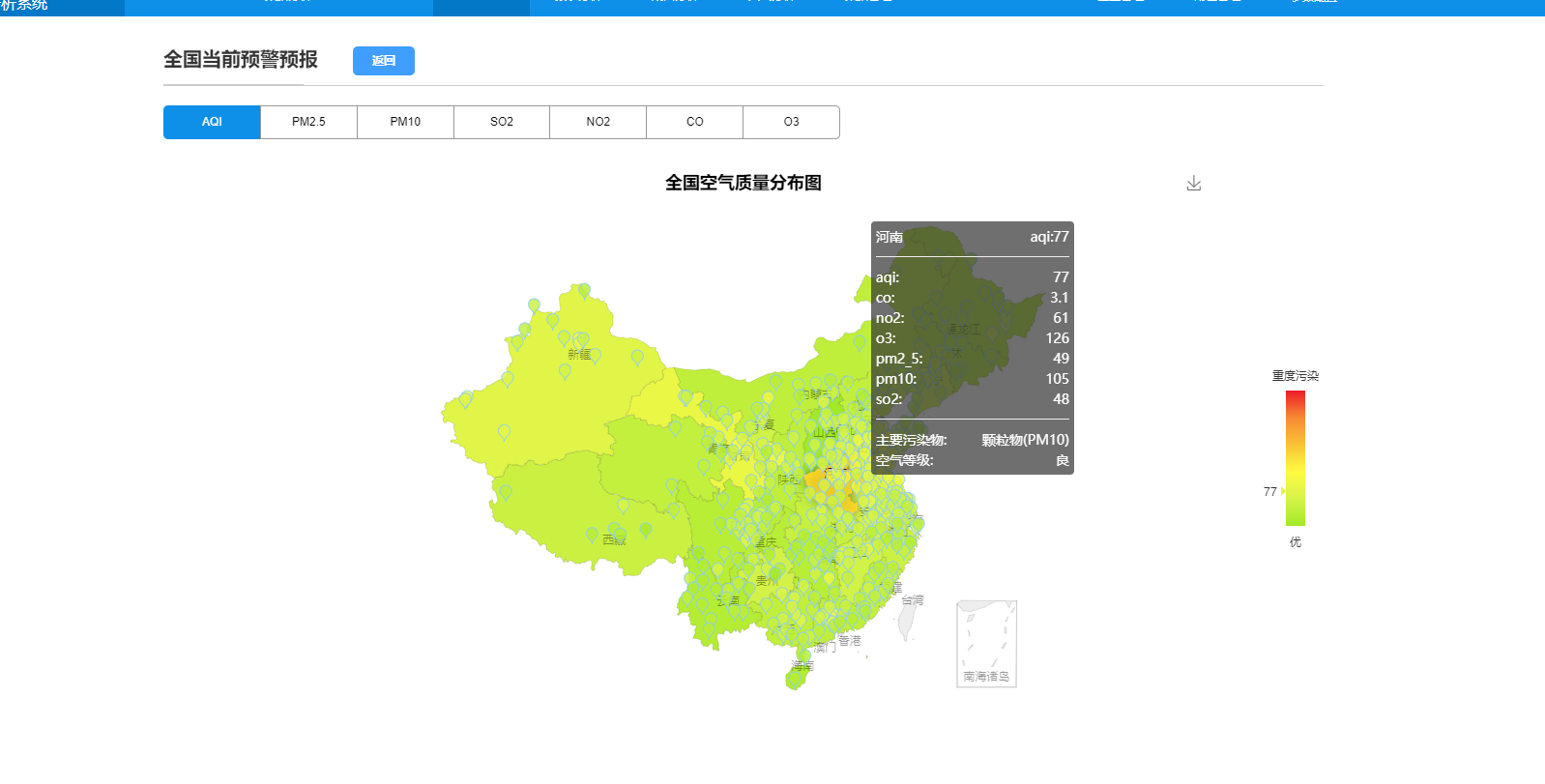Click the 陕西 province label on map
This screenshot has width=1545, height=784.
(789, 479)
